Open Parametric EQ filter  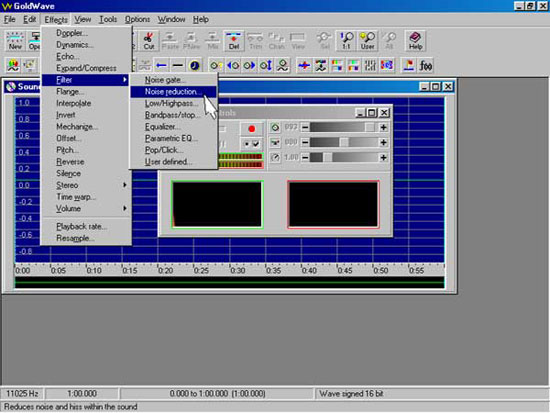point(173,139)
